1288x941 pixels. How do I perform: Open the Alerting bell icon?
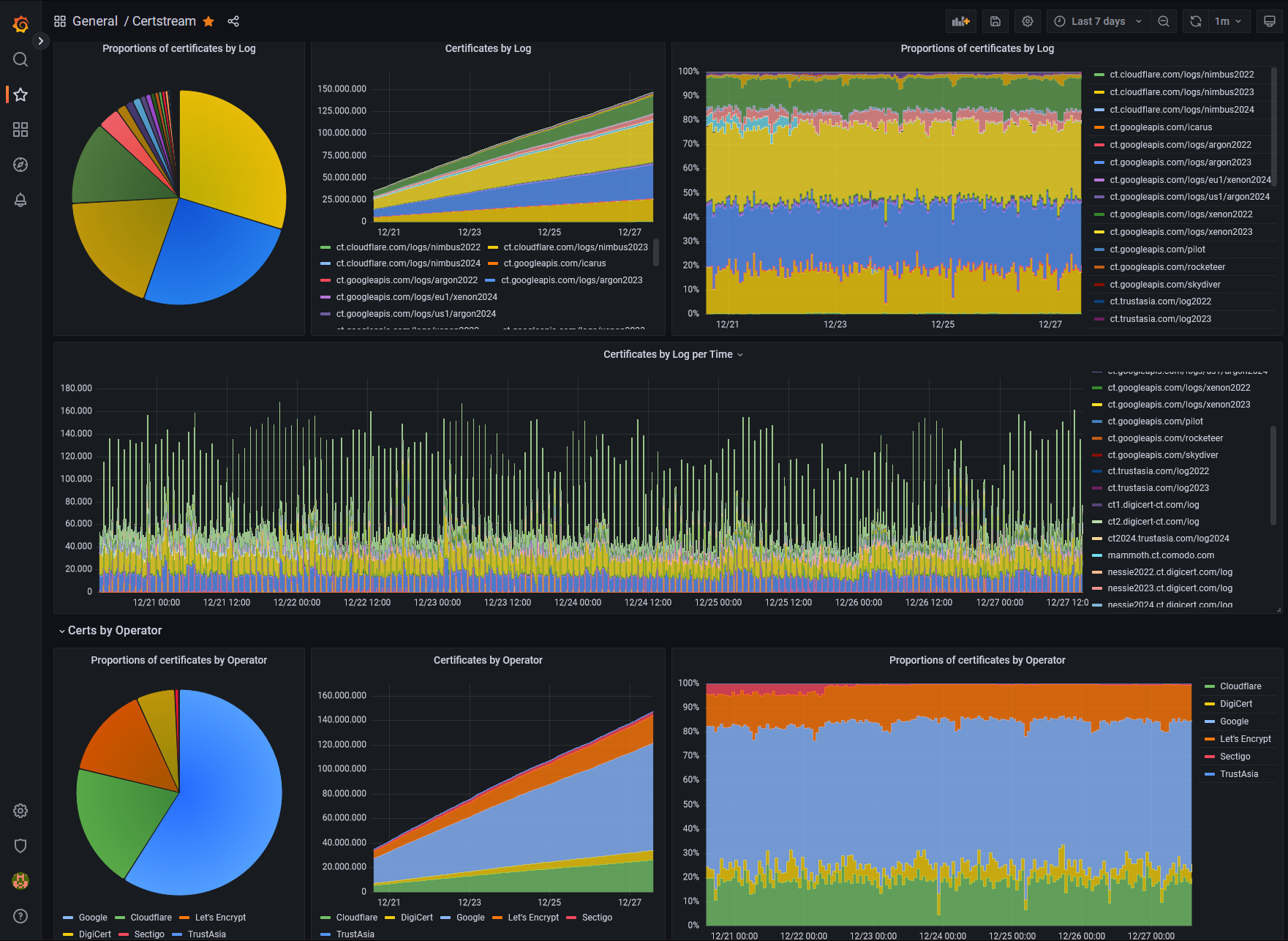click(x=20, y=200)
